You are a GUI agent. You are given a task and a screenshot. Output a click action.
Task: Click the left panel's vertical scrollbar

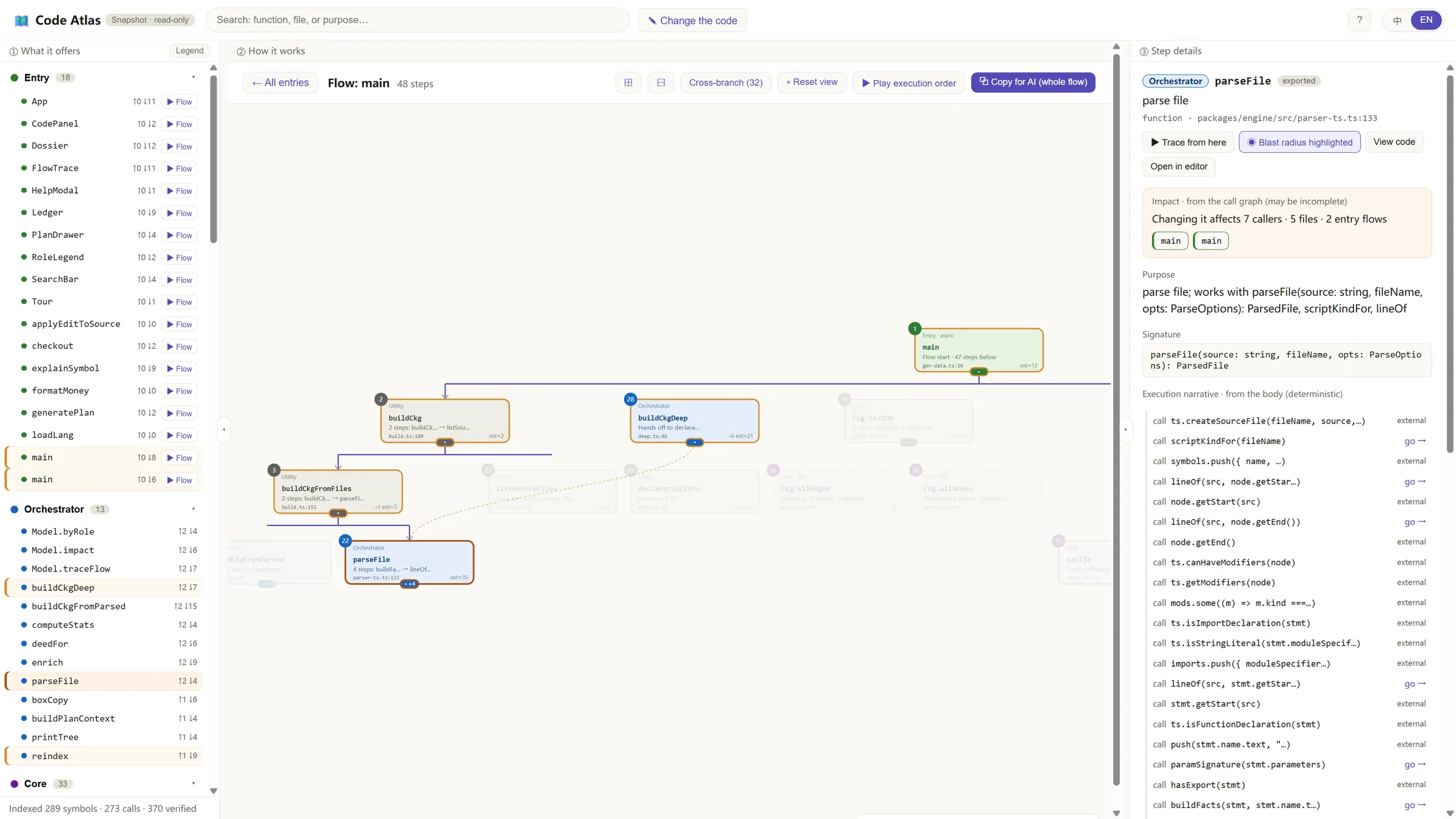(214, 159)
